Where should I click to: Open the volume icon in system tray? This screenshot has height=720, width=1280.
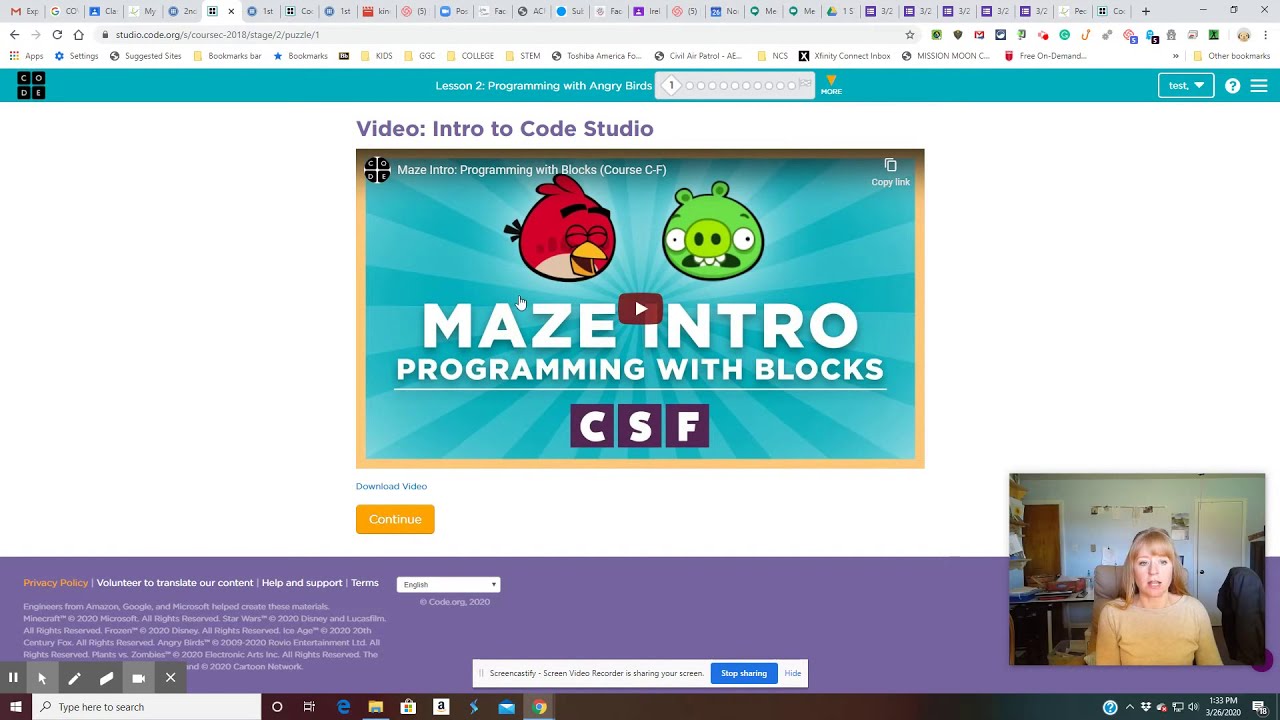tap(1193, 707)
